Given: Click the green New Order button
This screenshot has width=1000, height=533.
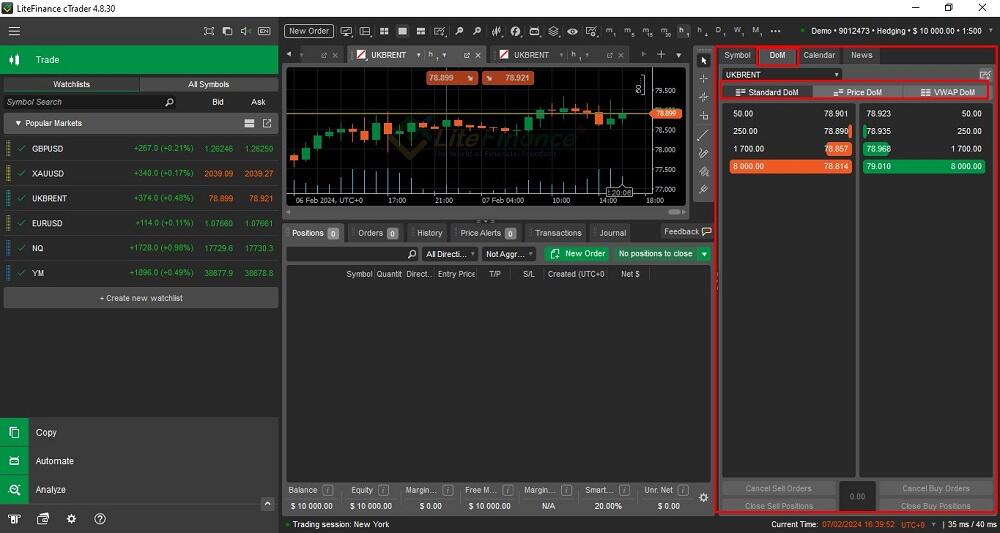Looking at the screenshot, I should [577, 254].
